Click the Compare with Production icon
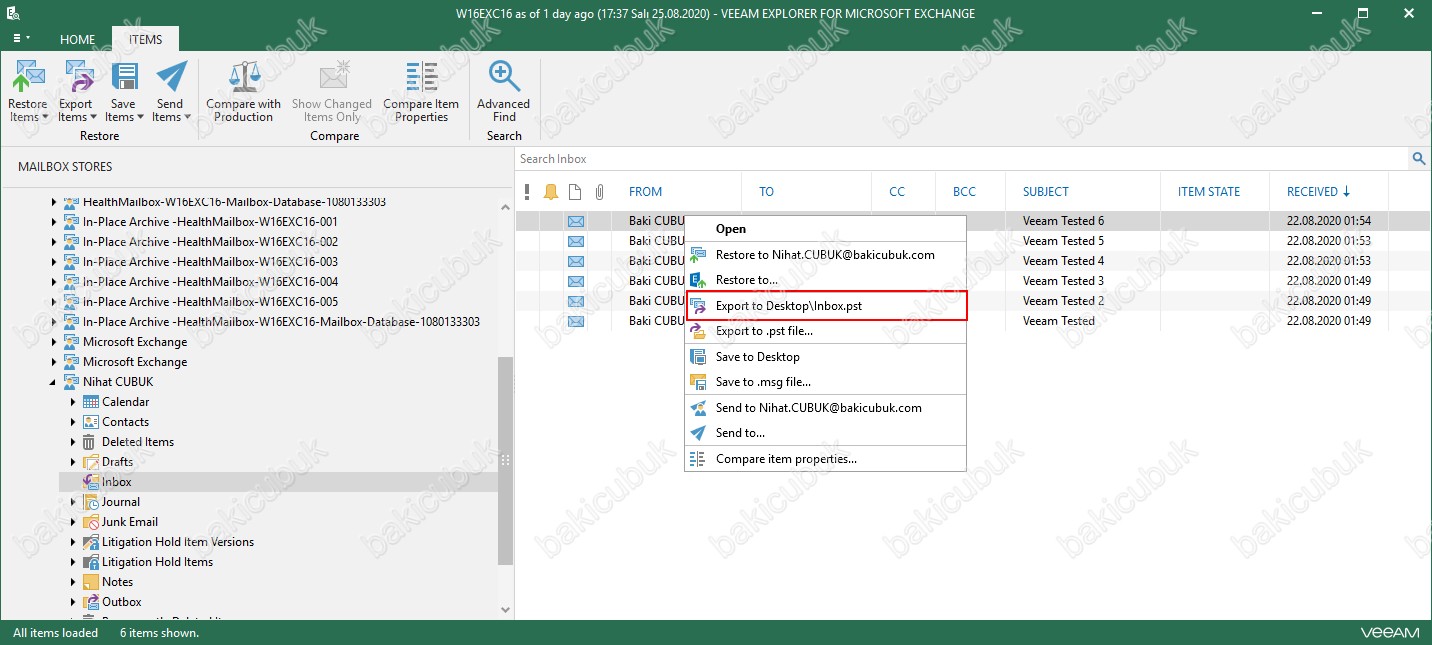1432x645 pixels. 244,78
